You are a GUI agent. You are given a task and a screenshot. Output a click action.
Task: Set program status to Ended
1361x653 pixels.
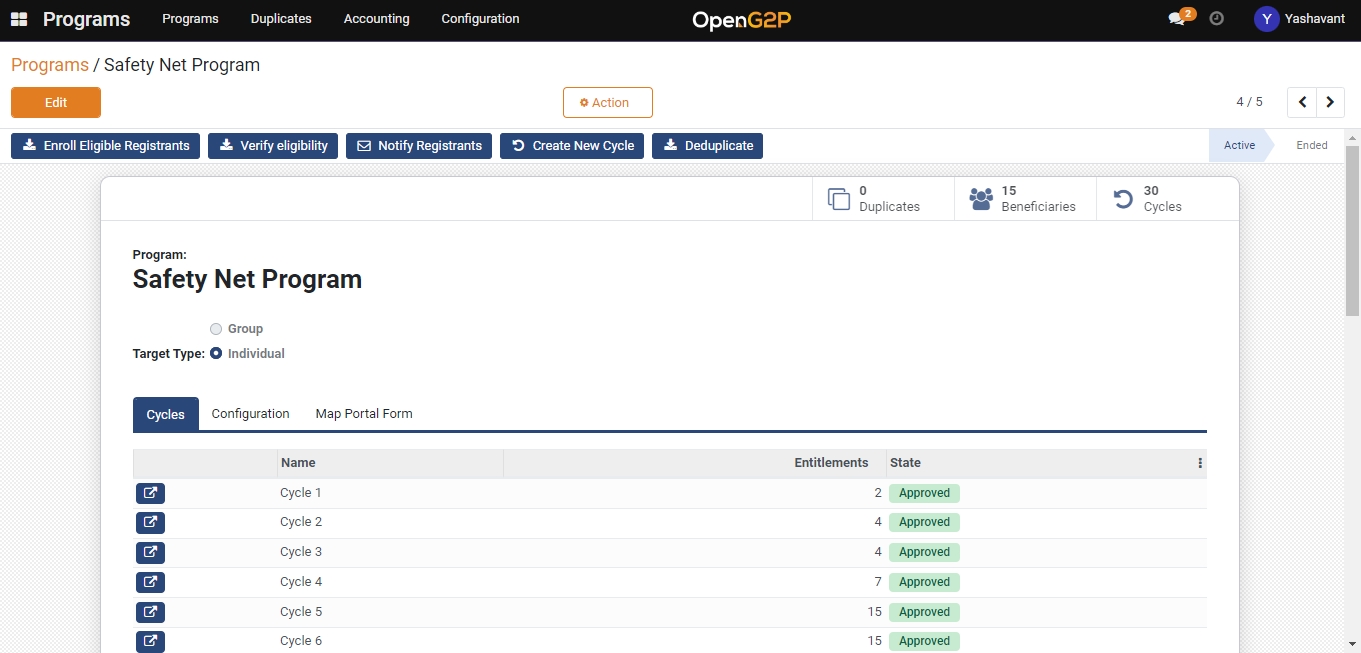click(1311, 146)
